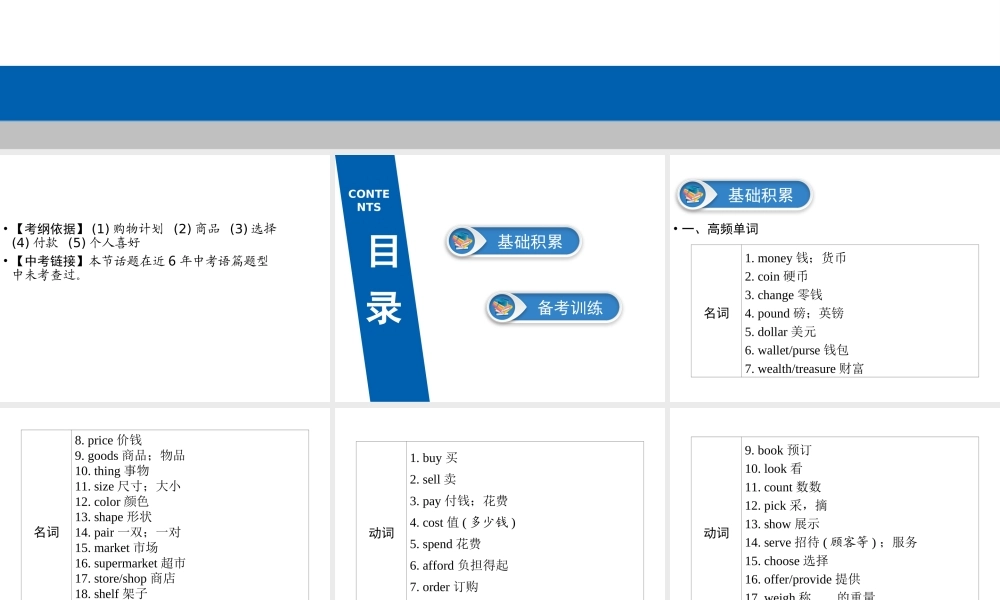1000x600 pixels.
Task: Select the 【考纲依据】 bullet text
Action: click(x=144, y=235)
